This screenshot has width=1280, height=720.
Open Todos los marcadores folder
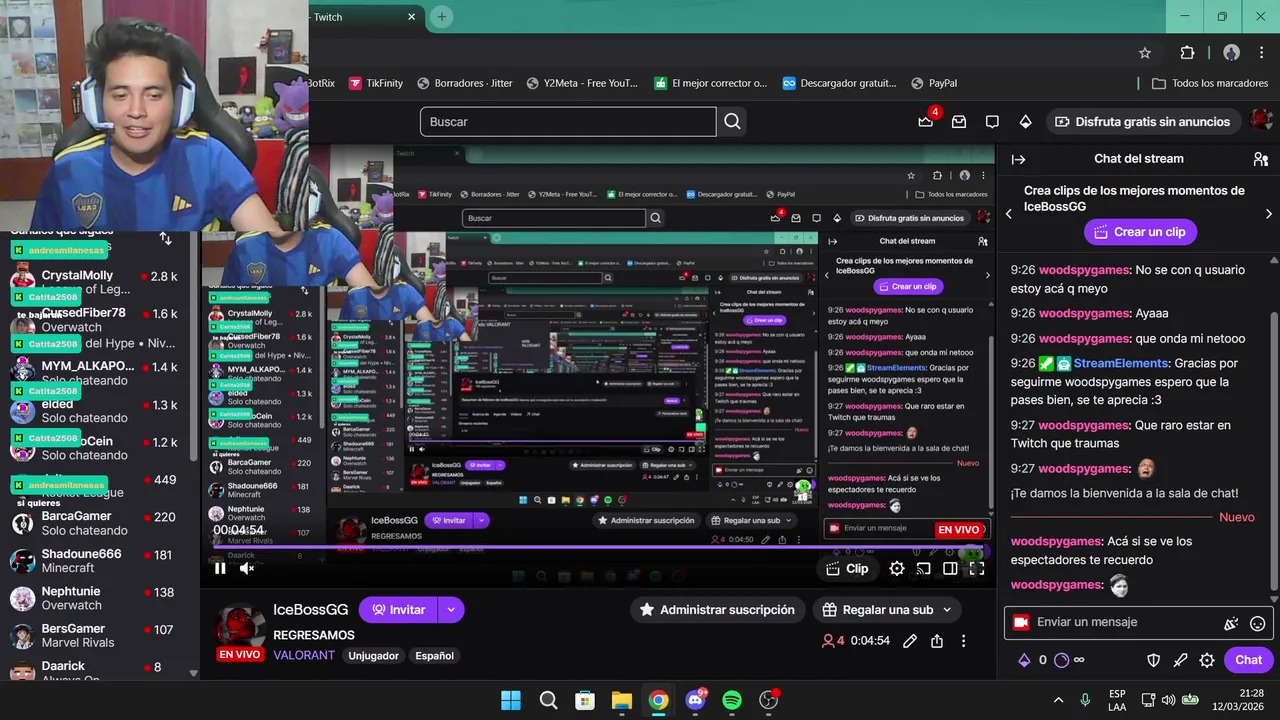[x=1210, y=83]
